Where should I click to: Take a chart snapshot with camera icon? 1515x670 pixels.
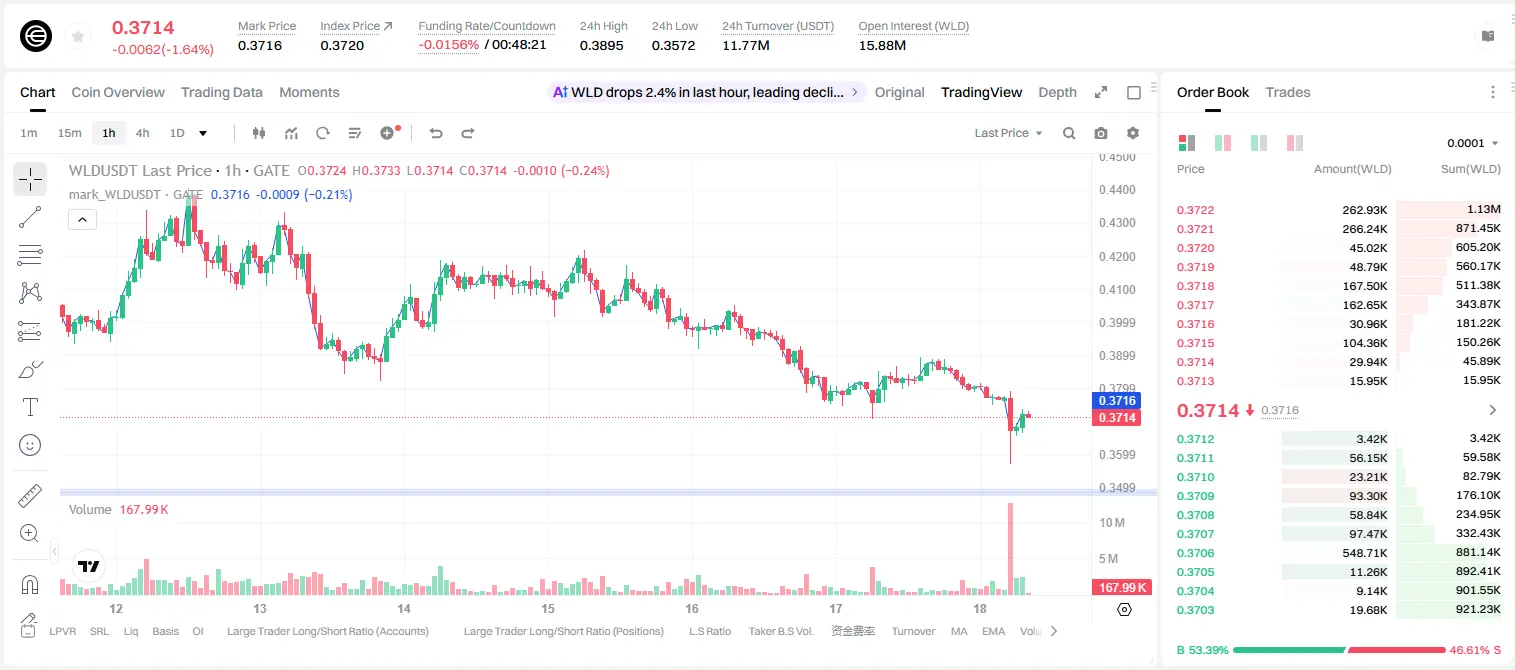pos(1101,133)
